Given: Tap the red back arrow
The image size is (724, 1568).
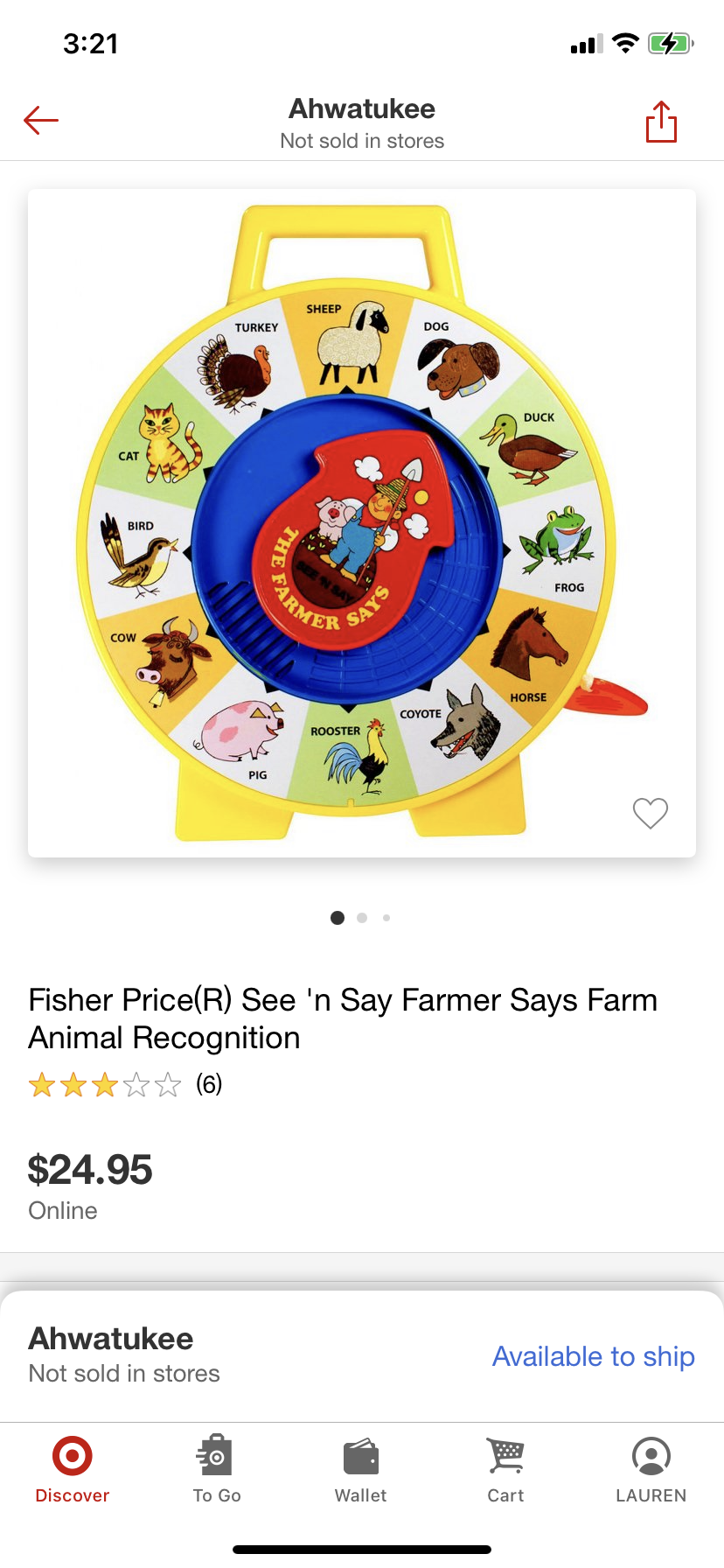Looking at the screenshot, I should [41, 121].
